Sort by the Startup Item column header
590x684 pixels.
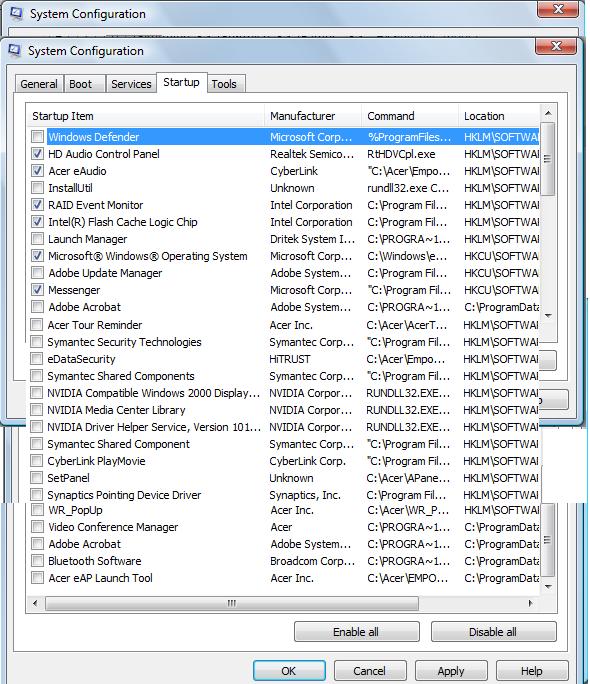[x=145, y=116]
